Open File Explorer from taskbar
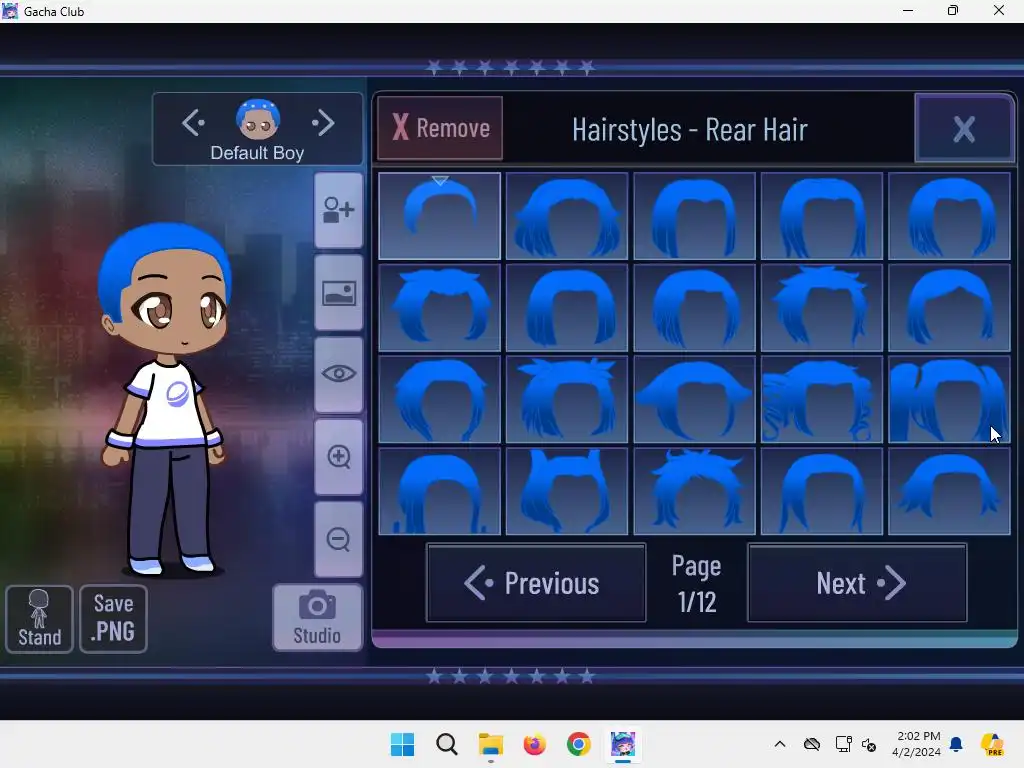1024x768 pixels. pyautogui.click(x=490, y=744)
